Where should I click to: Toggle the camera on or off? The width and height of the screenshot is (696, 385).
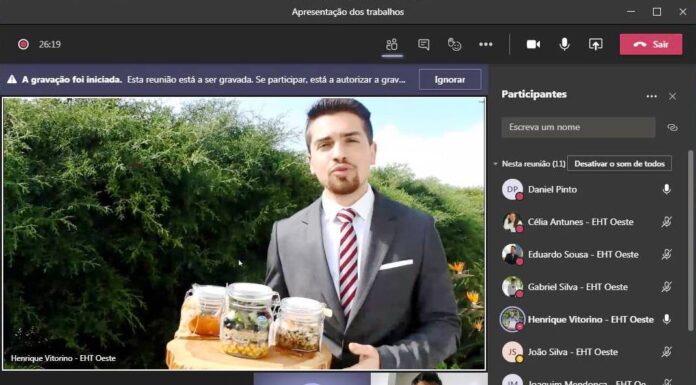533,44
